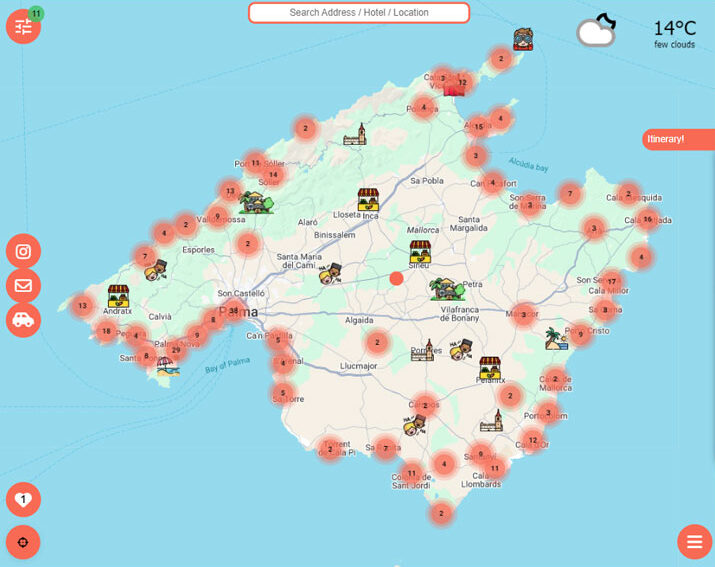Click the Son Castelló label
715x567 pixels.
pyautogui.click(x=241, y=293)
